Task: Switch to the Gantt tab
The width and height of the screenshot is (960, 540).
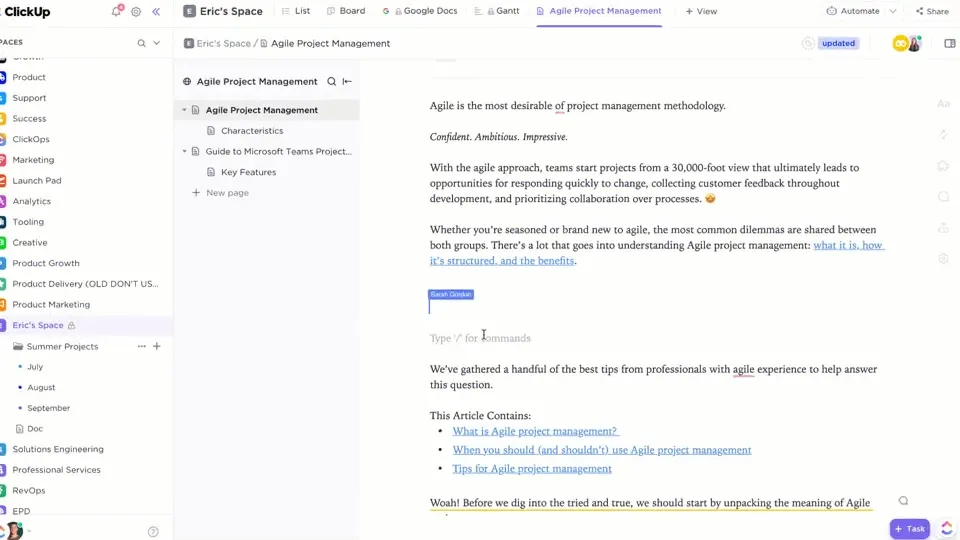Action: [497, 11]
